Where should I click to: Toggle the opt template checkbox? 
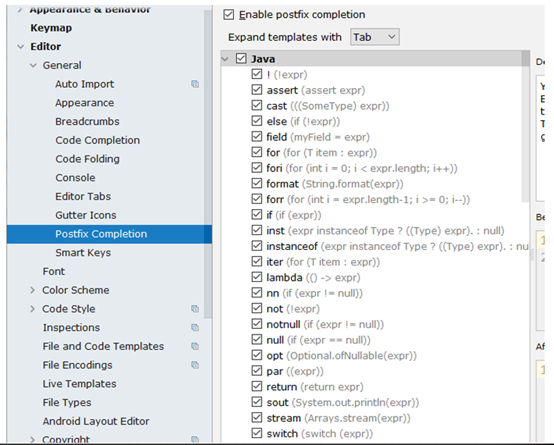tap(257, 355)
